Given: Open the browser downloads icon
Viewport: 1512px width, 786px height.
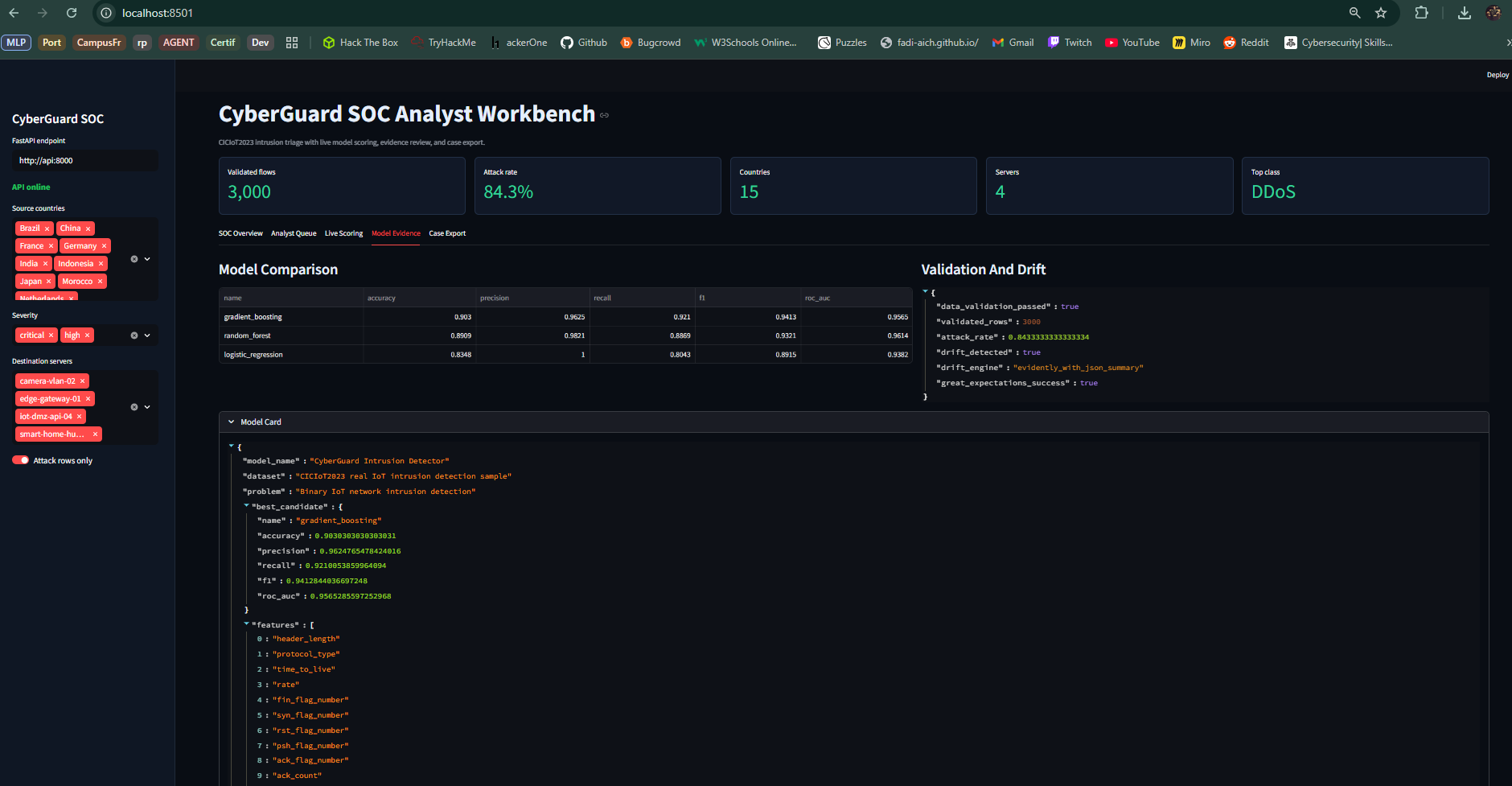Looking at the screenshot, I should click(1465, 13).
